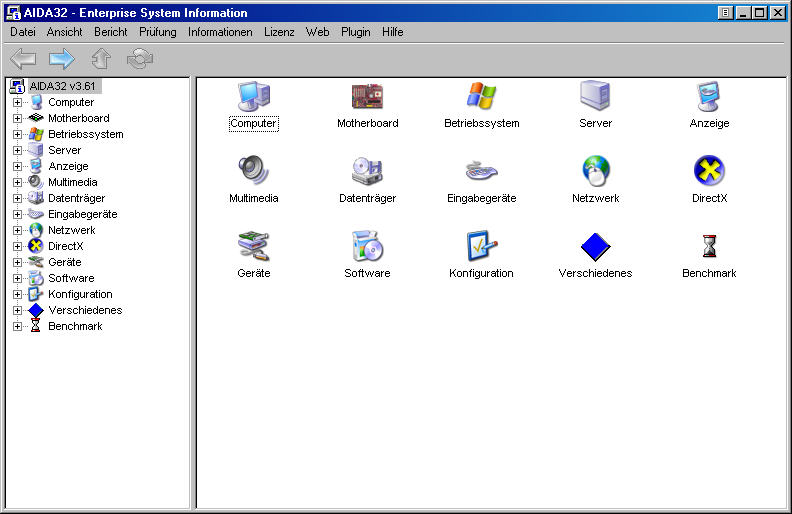Click the refresh toolbar button

point(140,60)
